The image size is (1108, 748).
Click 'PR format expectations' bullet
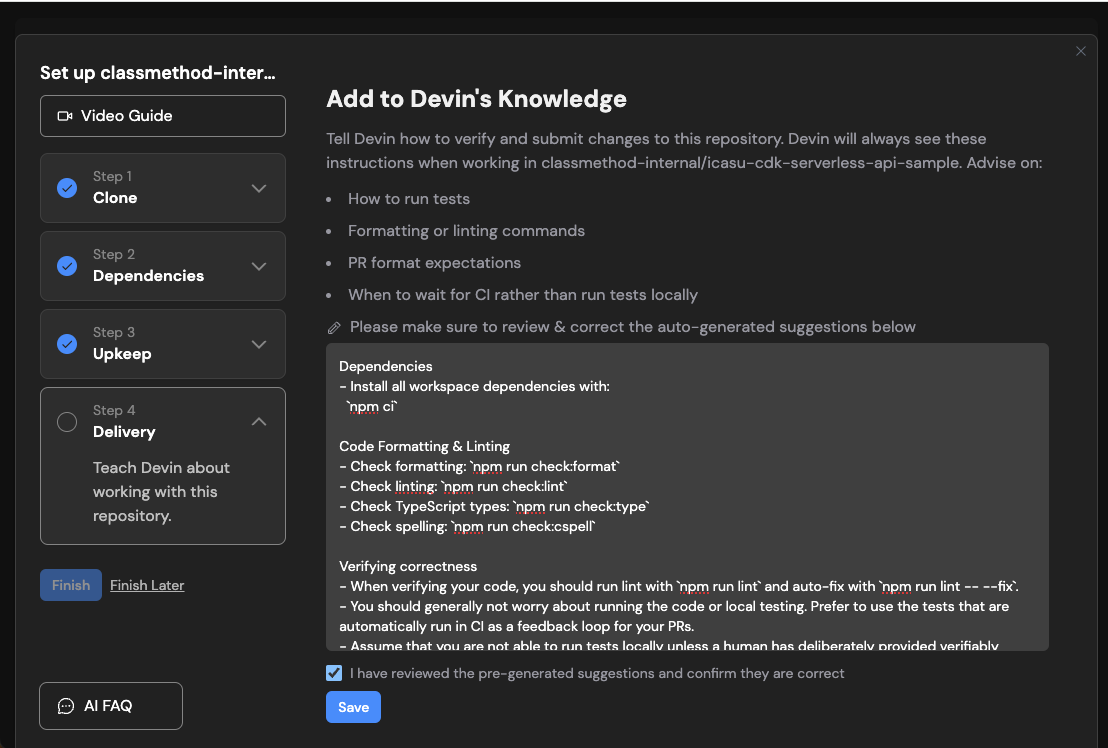(x=434, y=263)
